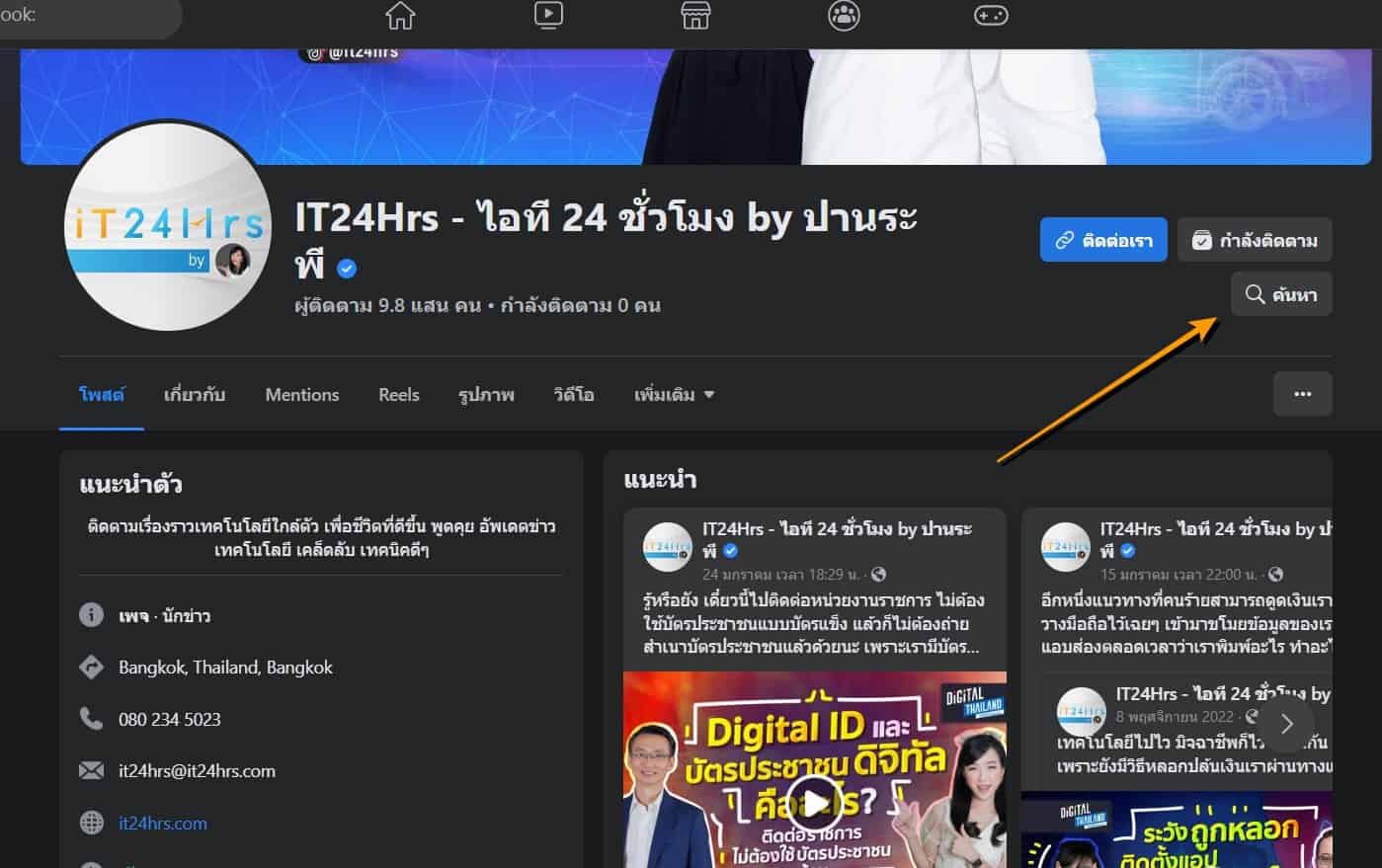Play the Digital ID featured video

814,802
